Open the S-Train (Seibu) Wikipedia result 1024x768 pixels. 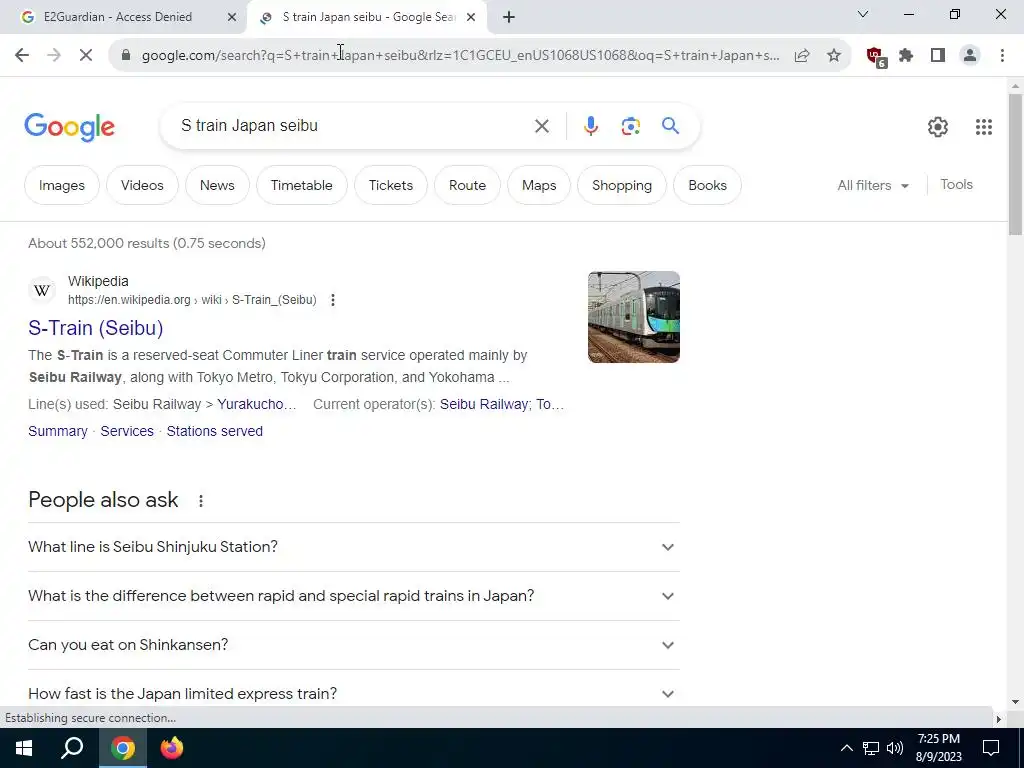(95, 328)
